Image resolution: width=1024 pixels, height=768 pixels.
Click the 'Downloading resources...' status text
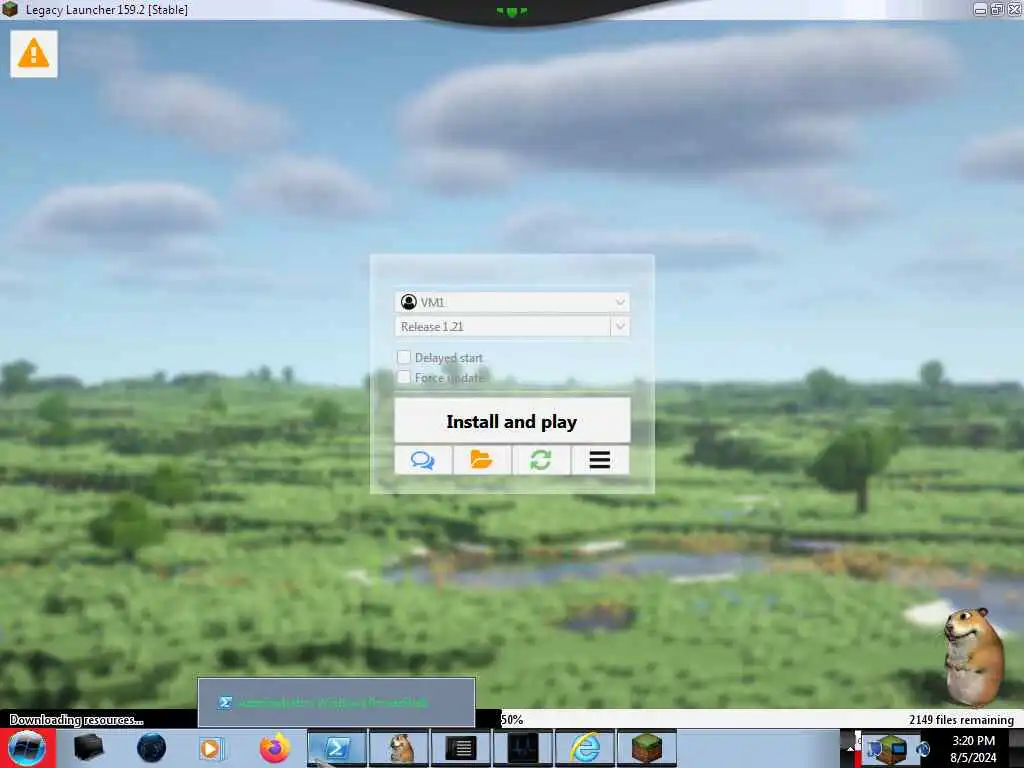(x=76, y=720)
